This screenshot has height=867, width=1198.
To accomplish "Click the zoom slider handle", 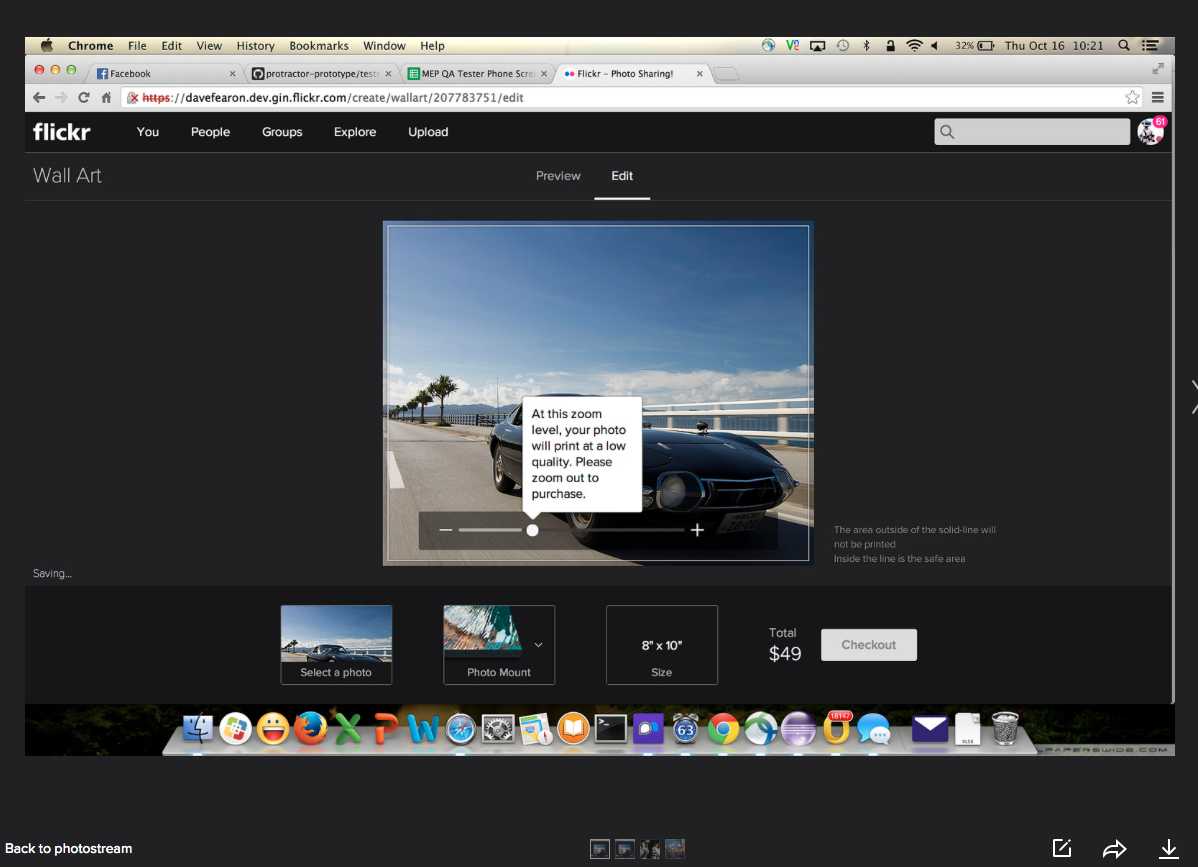I will (532, 530).
